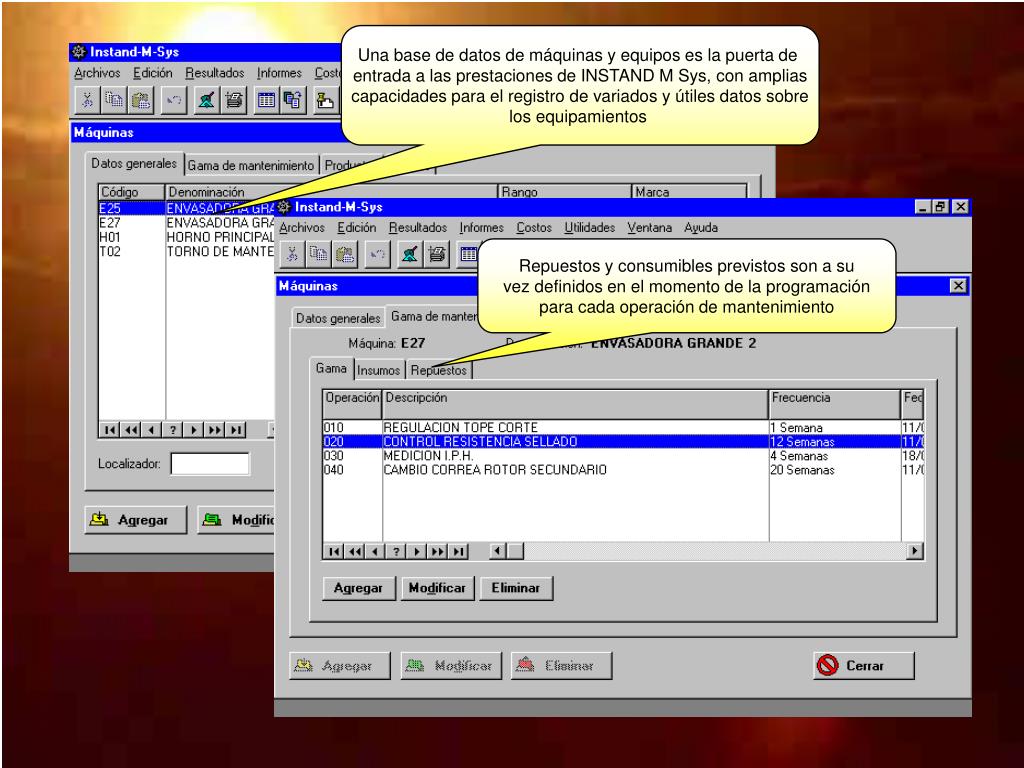Jump to last record in back window list navigator

(x=235, y=430)
